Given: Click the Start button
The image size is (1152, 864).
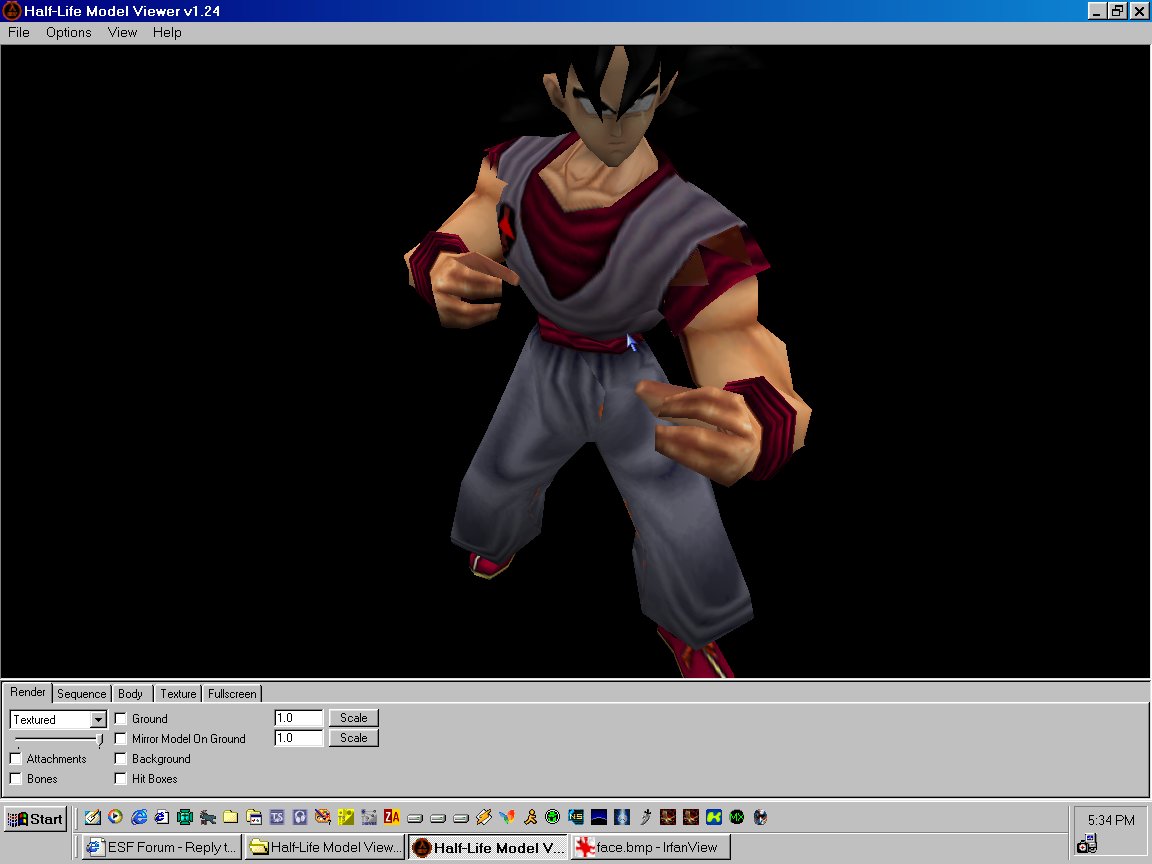Looking at the screenshot, I should tap(35, 818).
